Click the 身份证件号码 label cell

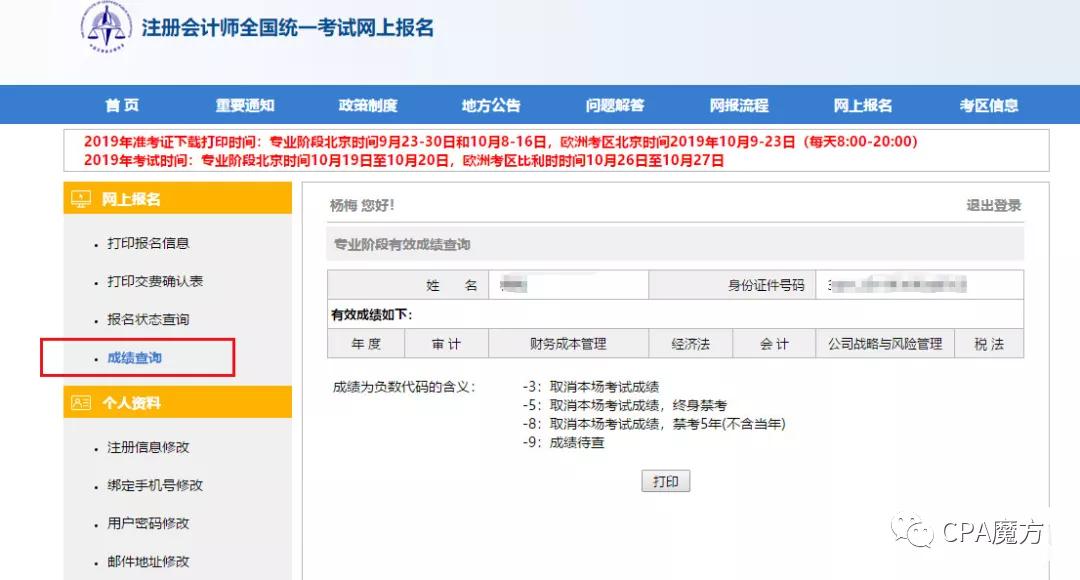(732, 285)
